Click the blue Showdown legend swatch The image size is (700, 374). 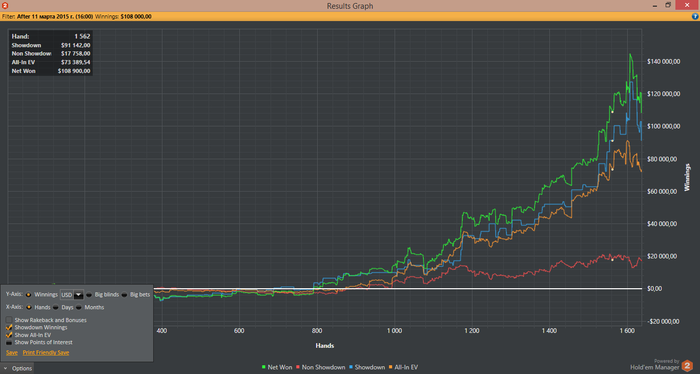(x=351, y=367)
